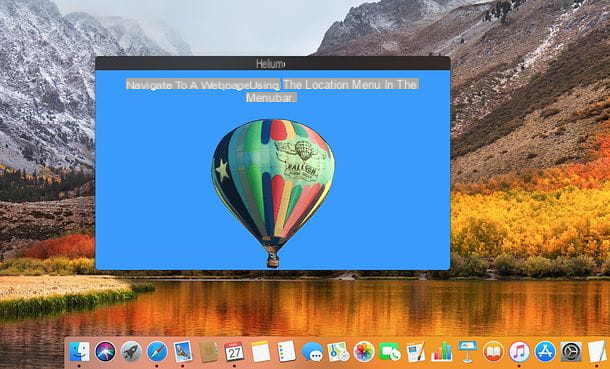The image size is (610, 369).
Task: Open Contacts book icon in dock
Action: [209, 351]
